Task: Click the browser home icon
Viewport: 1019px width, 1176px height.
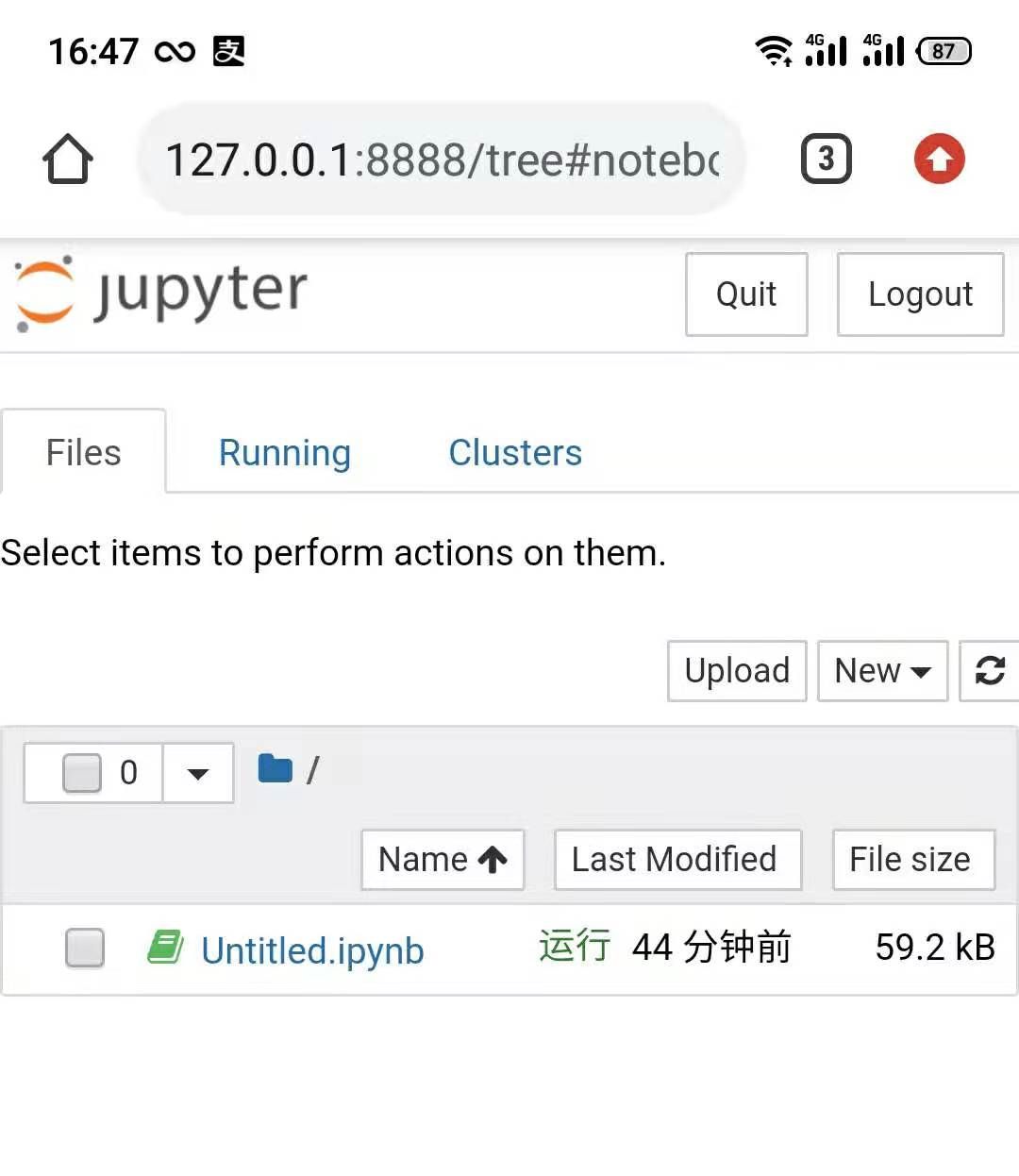Action: coord(66,160)
